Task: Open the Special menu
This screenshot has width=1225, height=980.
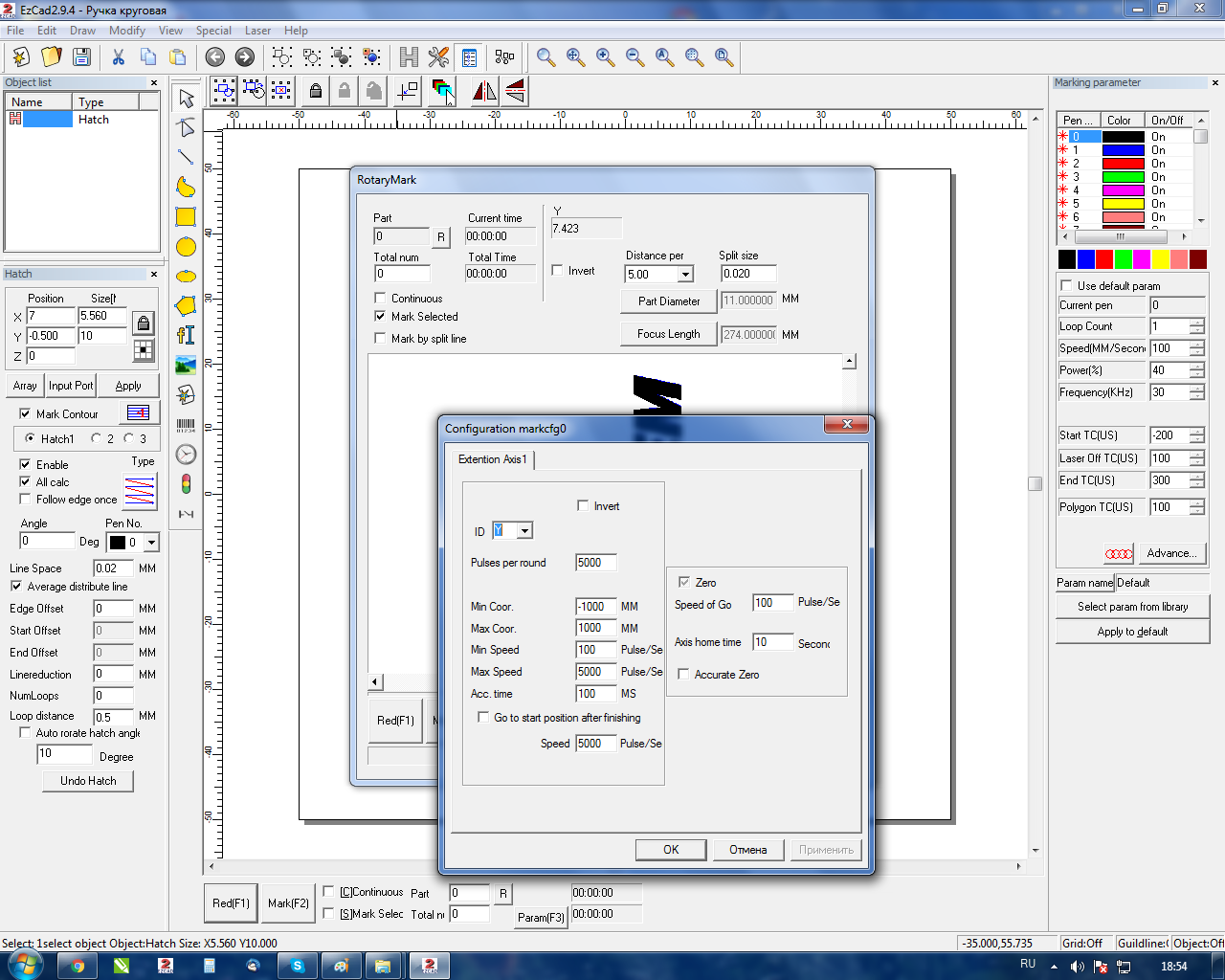Action: 213,31
